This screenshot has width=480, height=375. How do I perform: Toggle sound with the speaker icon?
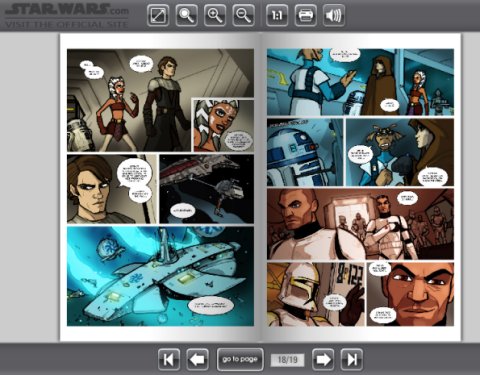click(334, 15)
